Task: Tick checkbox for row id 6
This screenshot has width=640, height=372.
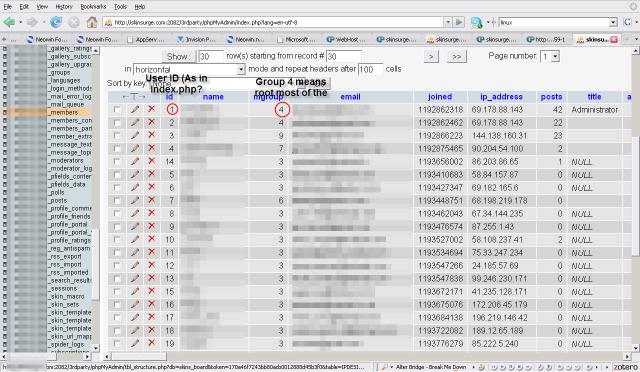Action: [117, 187]
